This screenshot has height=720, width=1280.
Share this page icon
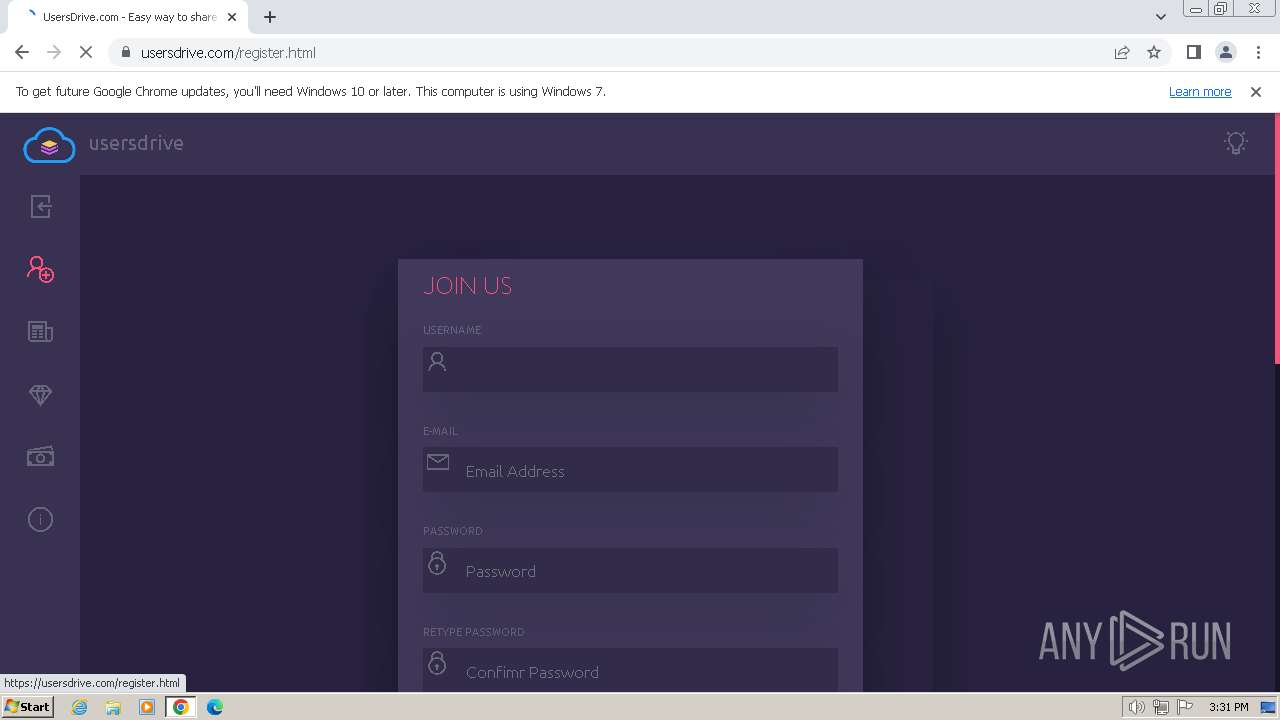(1122, 53)
